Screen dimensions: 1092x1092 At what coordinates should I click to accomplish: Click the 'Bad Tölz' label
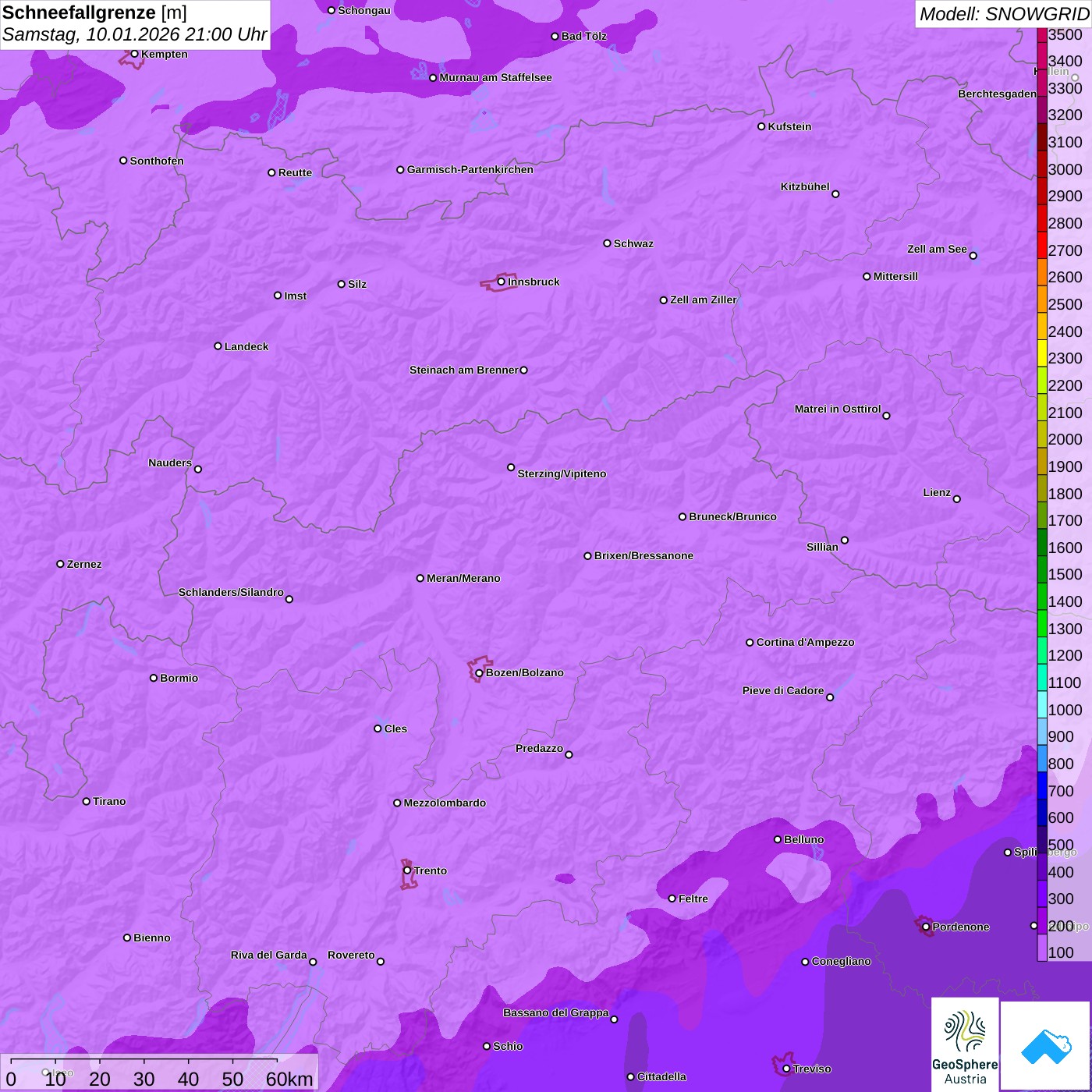(584, 36)
